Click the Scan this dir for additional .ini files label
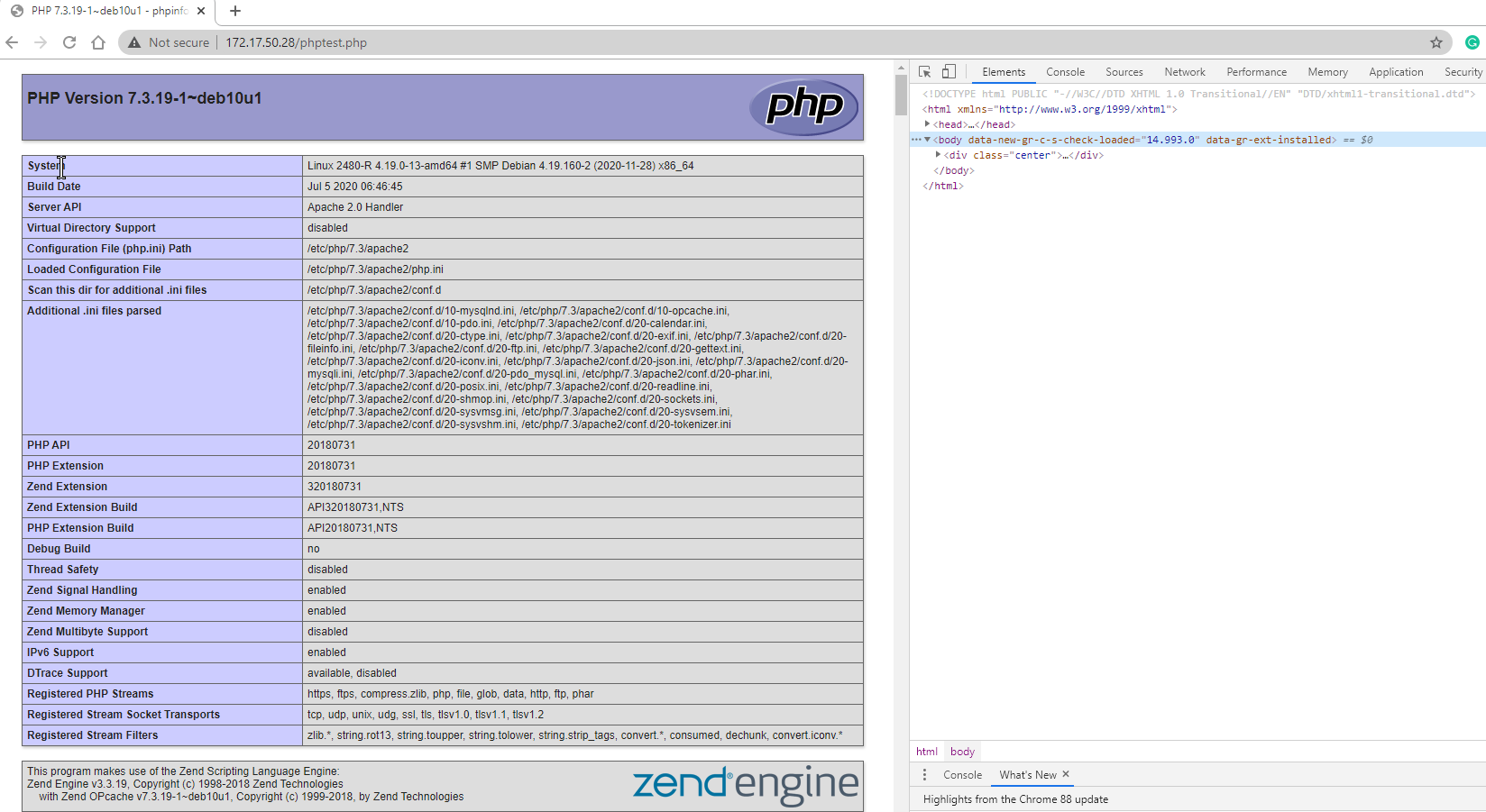Image resolution: width=1486 pixels, height=812 pixels. point(117,290)
